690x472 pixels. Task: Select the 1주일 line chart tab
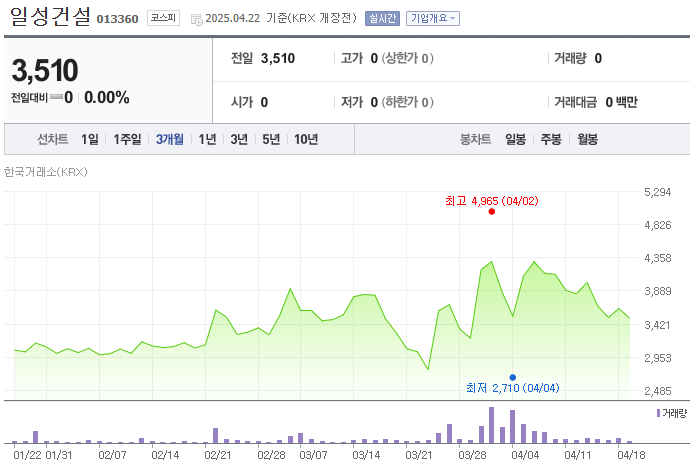click(x=127, y=139)
